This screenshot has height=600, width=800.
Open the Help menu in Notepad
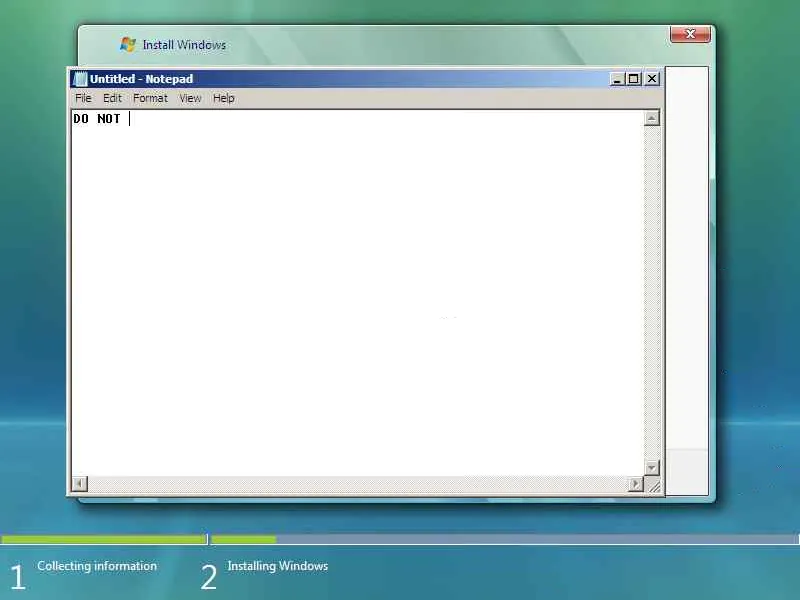click(x=223, y=98)
